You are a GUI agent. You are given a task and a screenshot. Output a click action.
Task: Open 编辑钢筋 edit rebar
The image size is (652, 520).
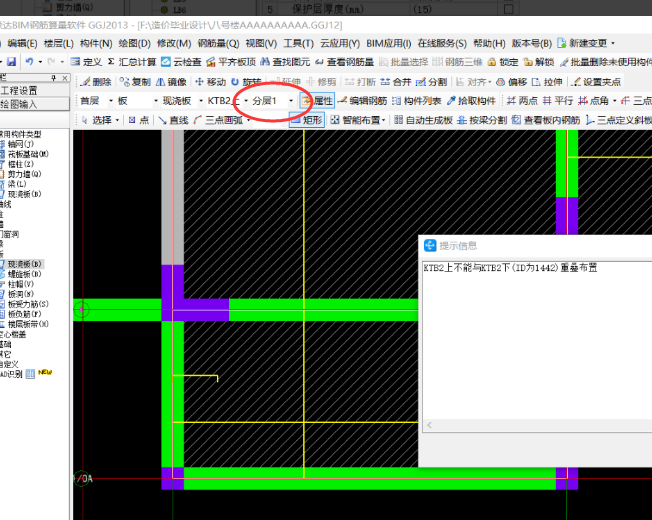coord(362,101)
